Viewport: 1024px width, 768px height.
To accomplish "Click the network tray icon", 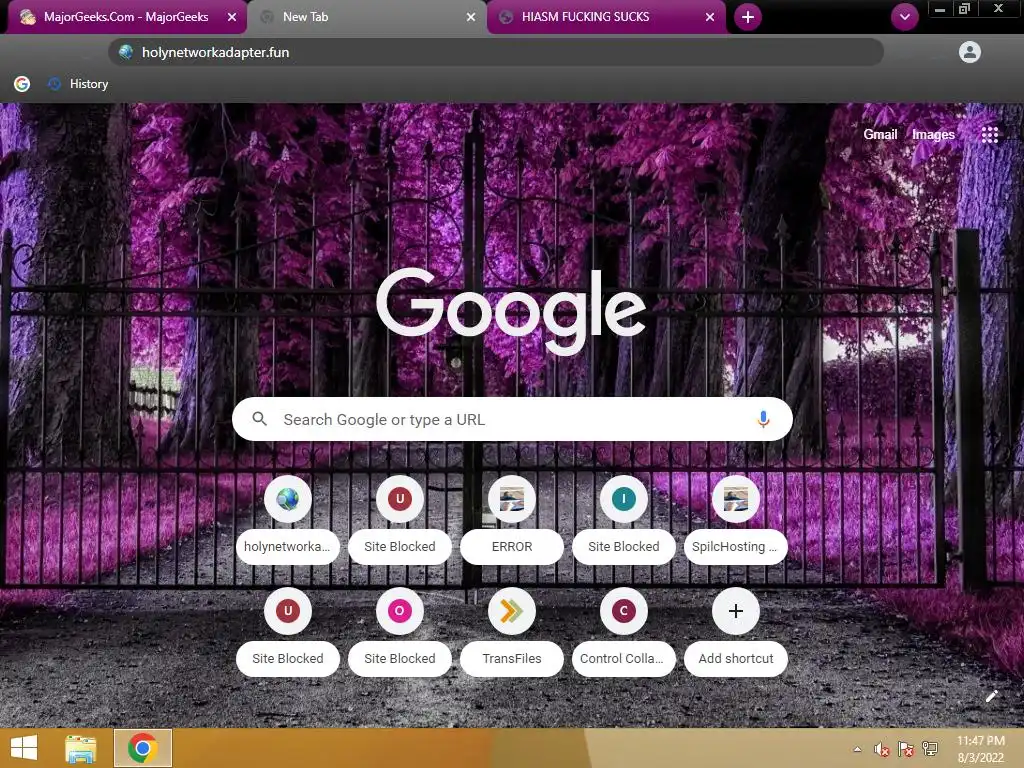I will pyautogui.click(x=930, y=750).
